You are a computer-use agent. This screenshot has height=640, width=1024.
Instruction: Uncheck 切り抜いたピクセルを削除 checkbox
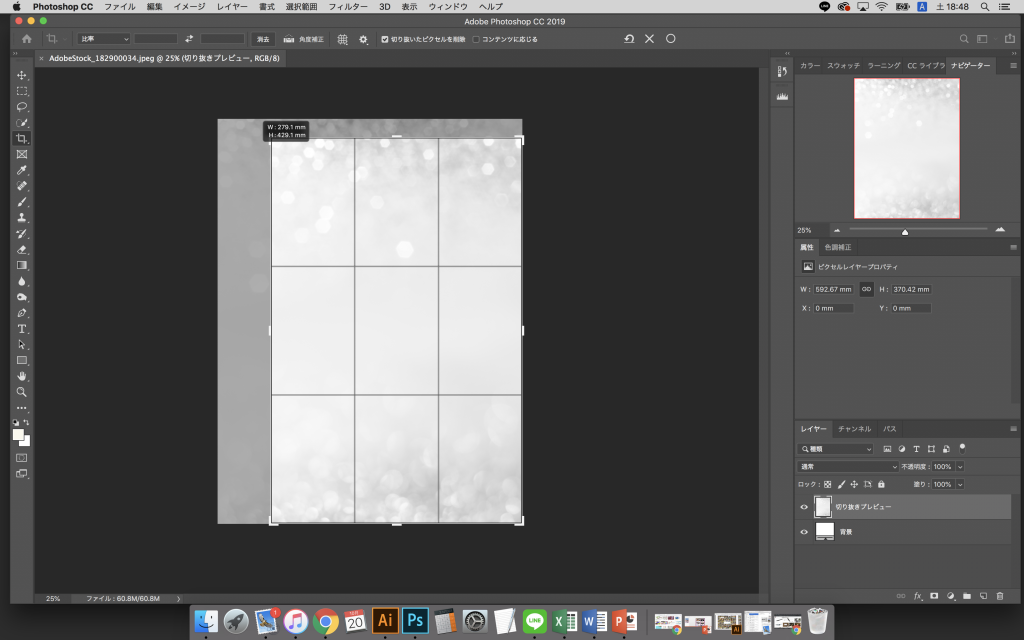385,39
